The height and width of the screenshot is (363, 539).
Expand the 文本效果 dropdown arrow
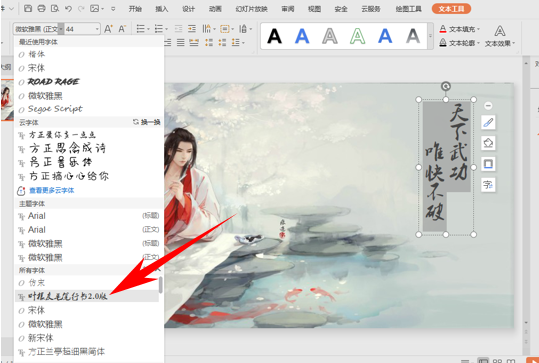(514, 43)
